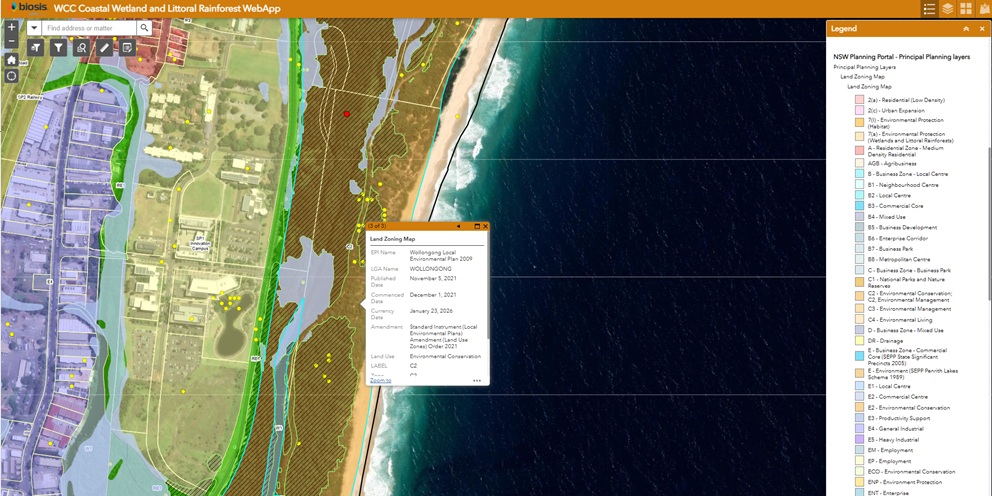Image resolution: width=992 pixels, height=496 pixels.
Task: Open the edit notes tool
Action: pyautogui.click(x=127, y=47)
